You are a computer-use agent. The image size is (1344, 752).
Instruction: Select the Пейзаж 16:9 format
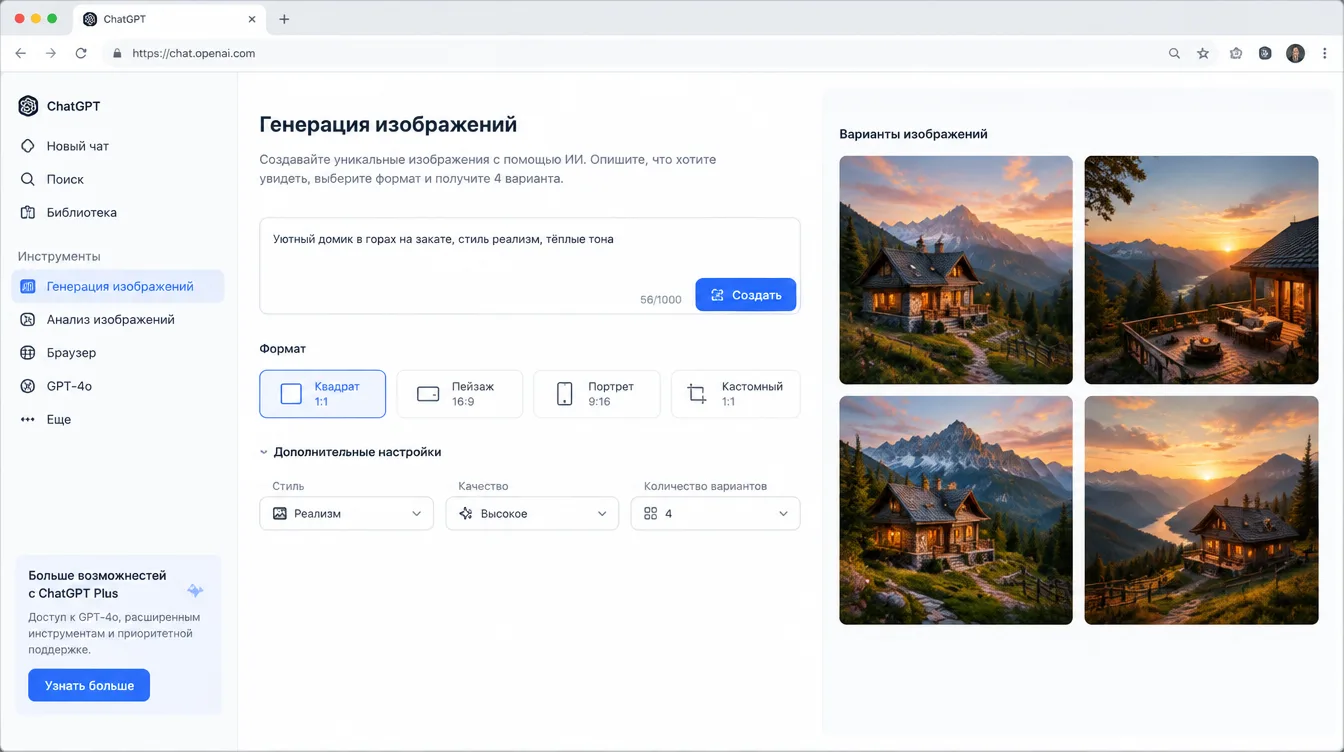coord(460,394)
